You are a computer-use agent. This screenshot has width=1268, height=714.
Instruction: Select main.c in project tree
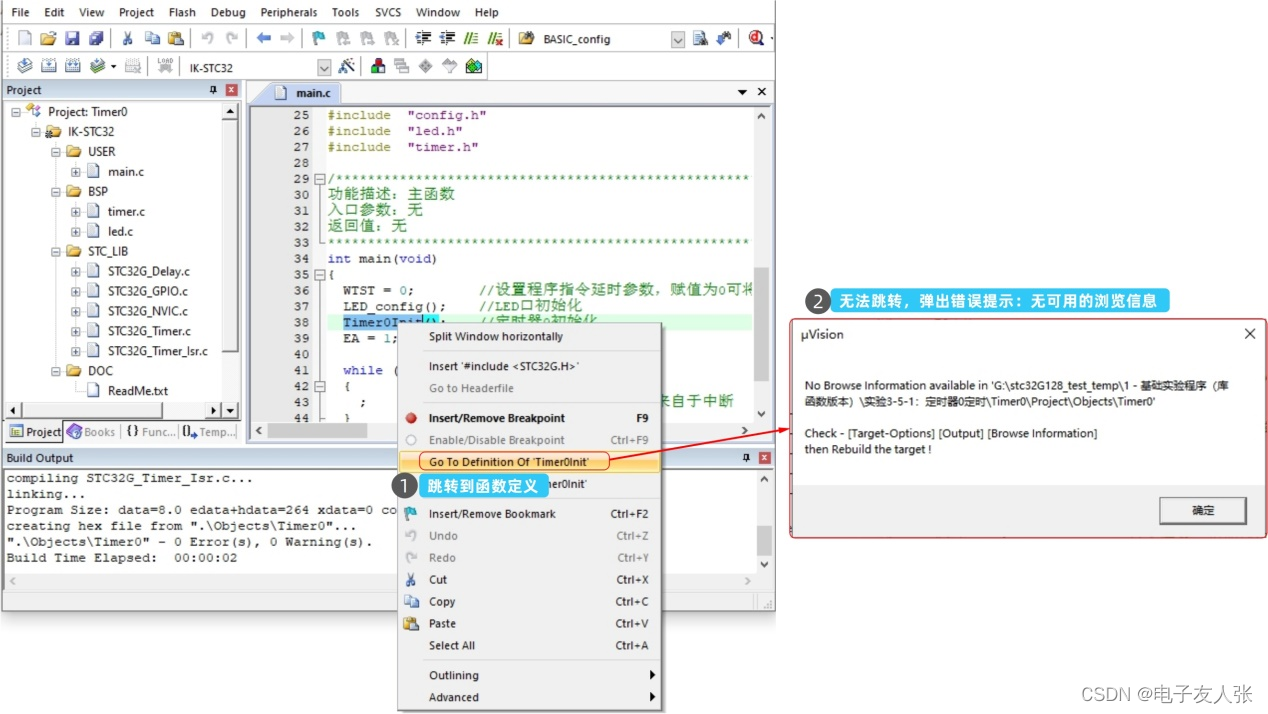126,172
